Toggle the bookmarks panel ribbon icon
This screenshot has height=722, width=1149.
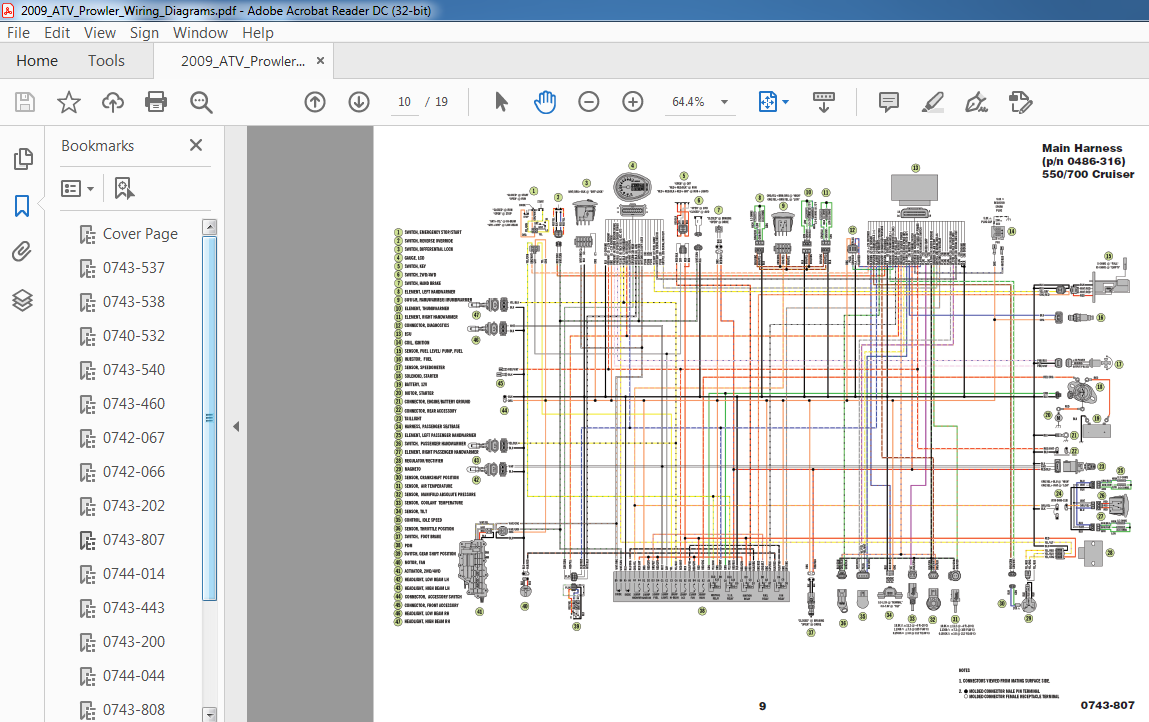pyautogui.click(x=22, y=206)
